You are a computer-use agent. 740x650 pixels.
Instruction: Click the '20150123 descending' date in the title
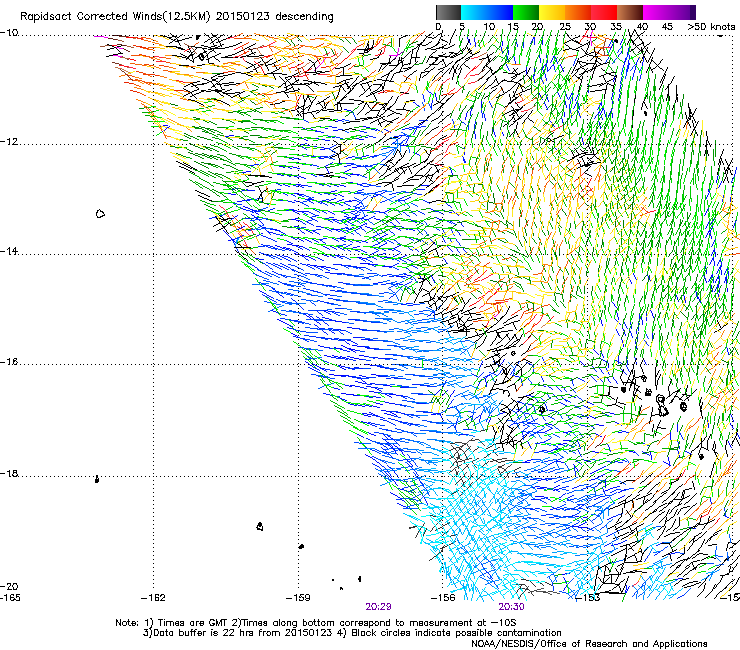tap(275, 17)
